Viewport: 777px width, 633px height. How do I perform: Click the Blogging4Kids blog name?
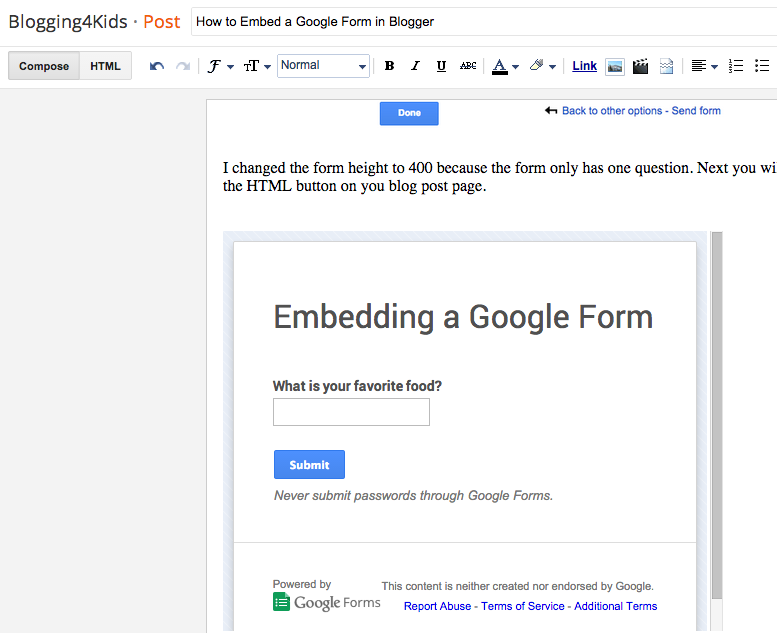pyautogui.click(x=68, y=22)
